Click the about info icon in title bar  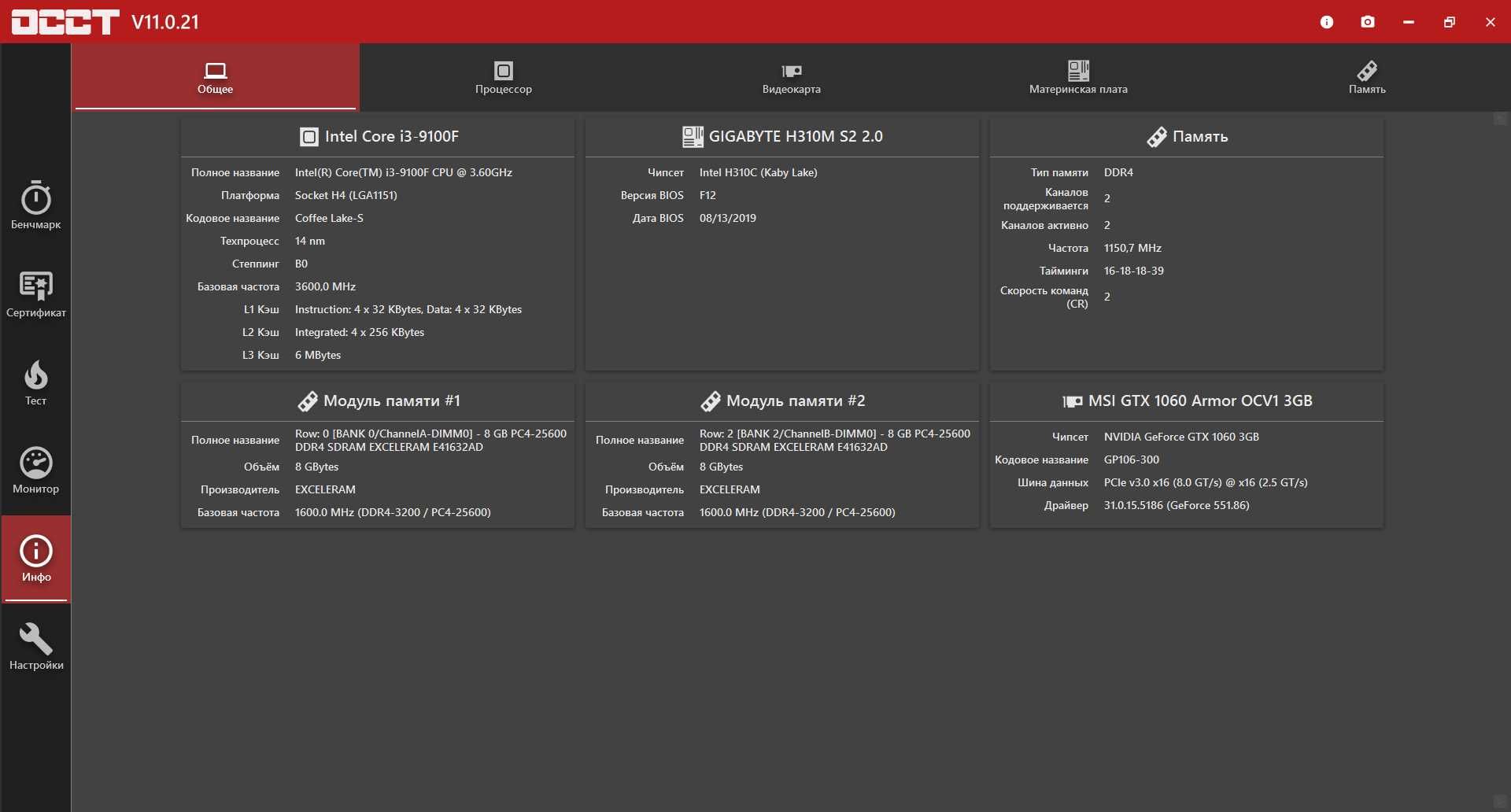pyautogui.click(x=1327, y=22)
